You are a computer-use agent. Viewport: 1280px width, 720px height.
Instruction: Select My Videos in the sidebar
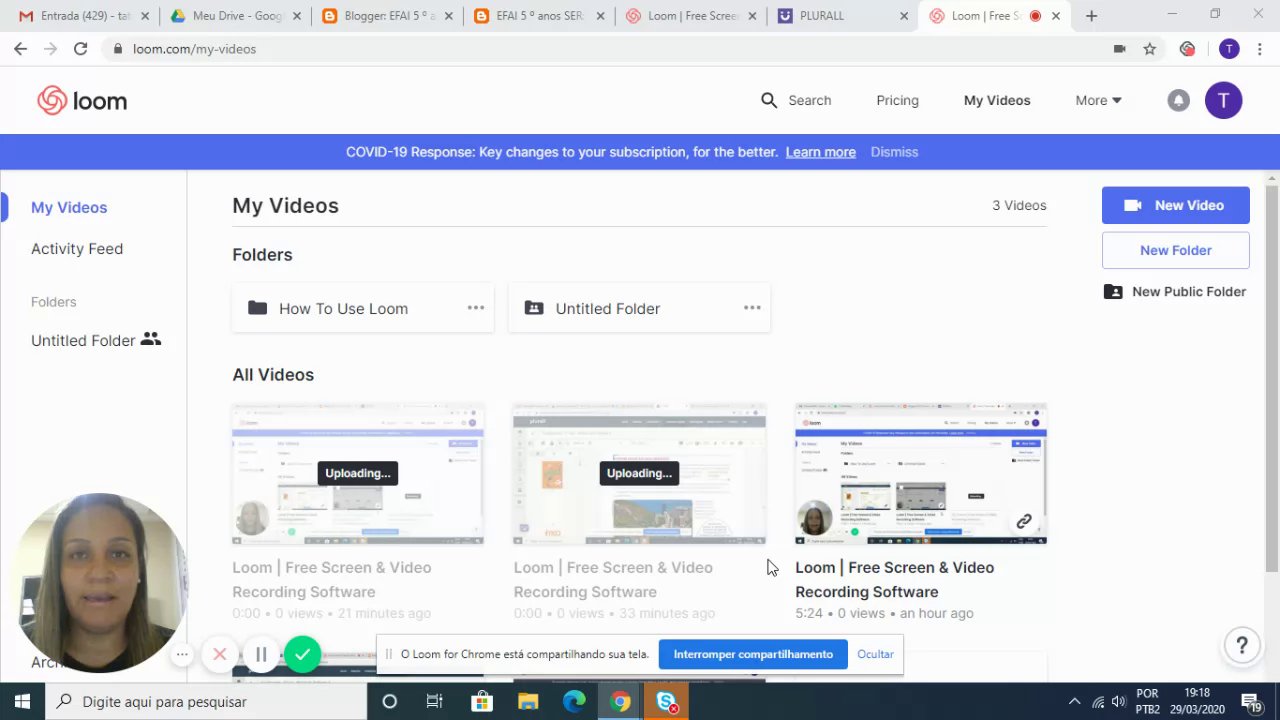point(69,207)
